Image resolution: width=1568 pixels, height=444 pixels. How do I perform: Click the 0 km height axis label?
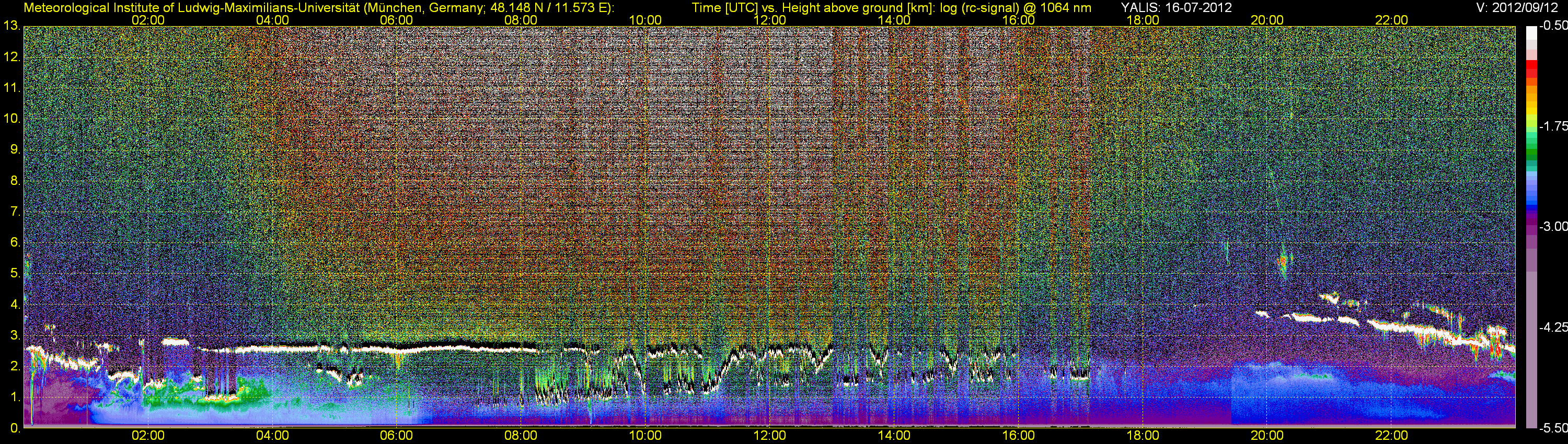(15, 428)
